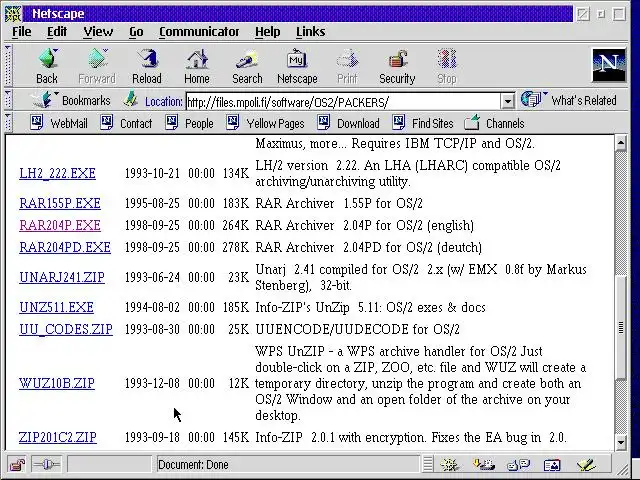
Task: Open the Location history dropdown arrow
Action: tap(507, 101)
